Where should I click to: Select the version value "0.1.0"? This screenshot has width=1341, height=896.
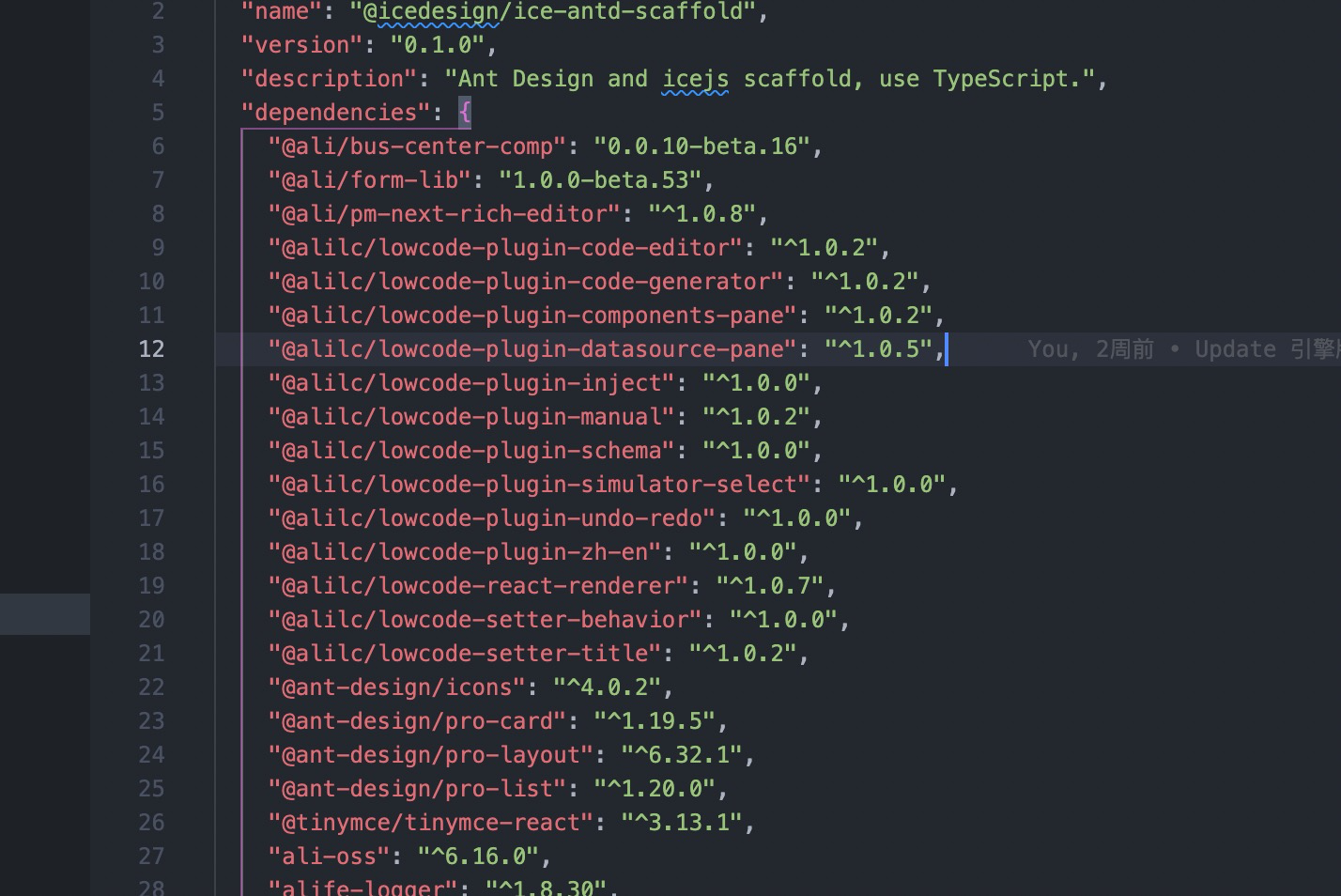437,45
